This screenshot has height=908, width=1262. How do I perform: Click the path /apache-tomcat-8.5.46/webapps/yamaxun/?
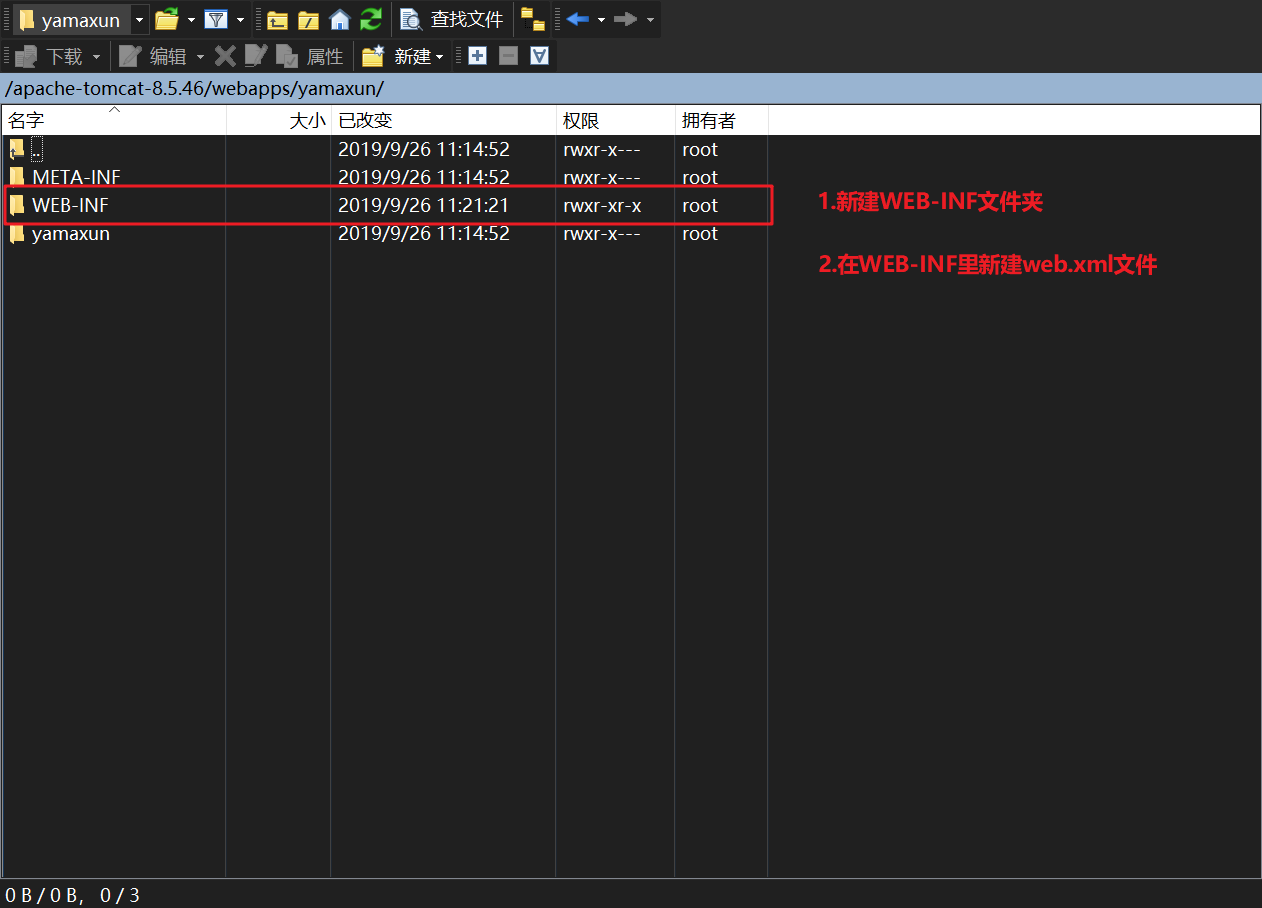[x=194, y=88]
